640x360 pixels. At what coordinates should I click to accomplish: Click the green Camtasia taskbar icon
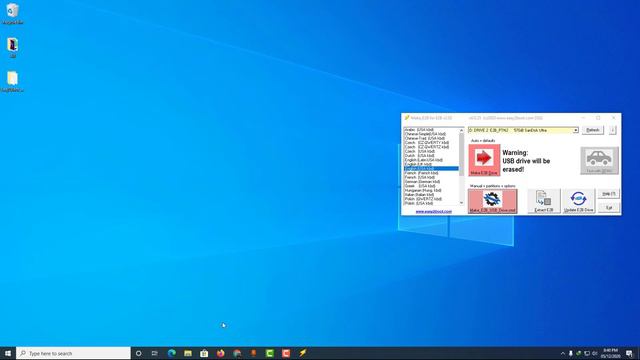(270, 353)
